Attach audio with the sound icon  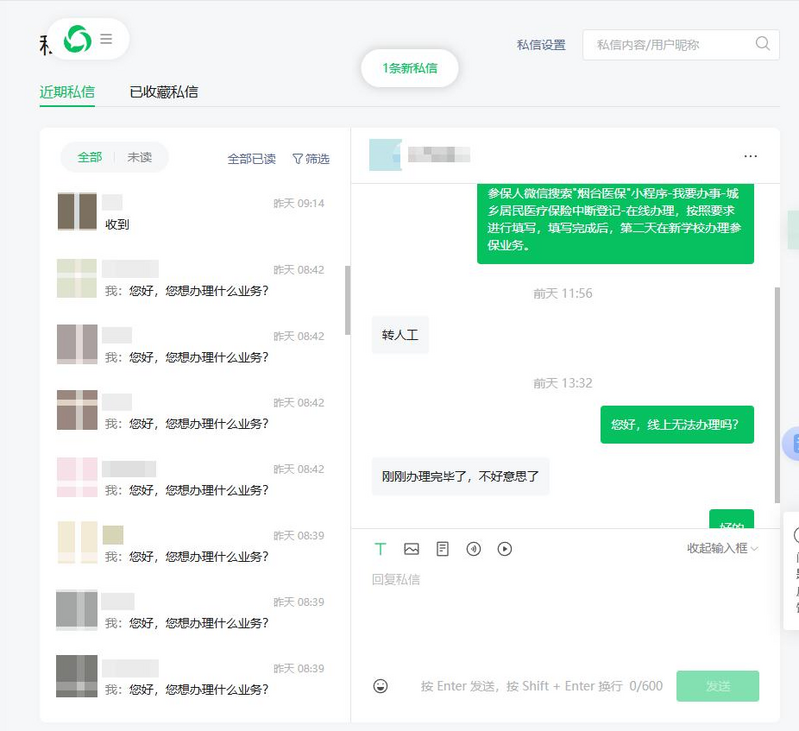pyautogui.click(x=473, y=549)
